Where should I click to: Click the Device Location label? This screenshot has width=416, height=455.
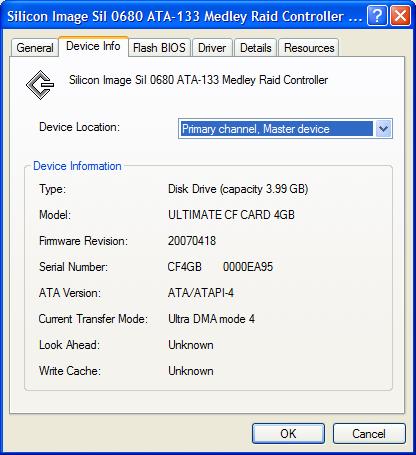click(79, 127)
